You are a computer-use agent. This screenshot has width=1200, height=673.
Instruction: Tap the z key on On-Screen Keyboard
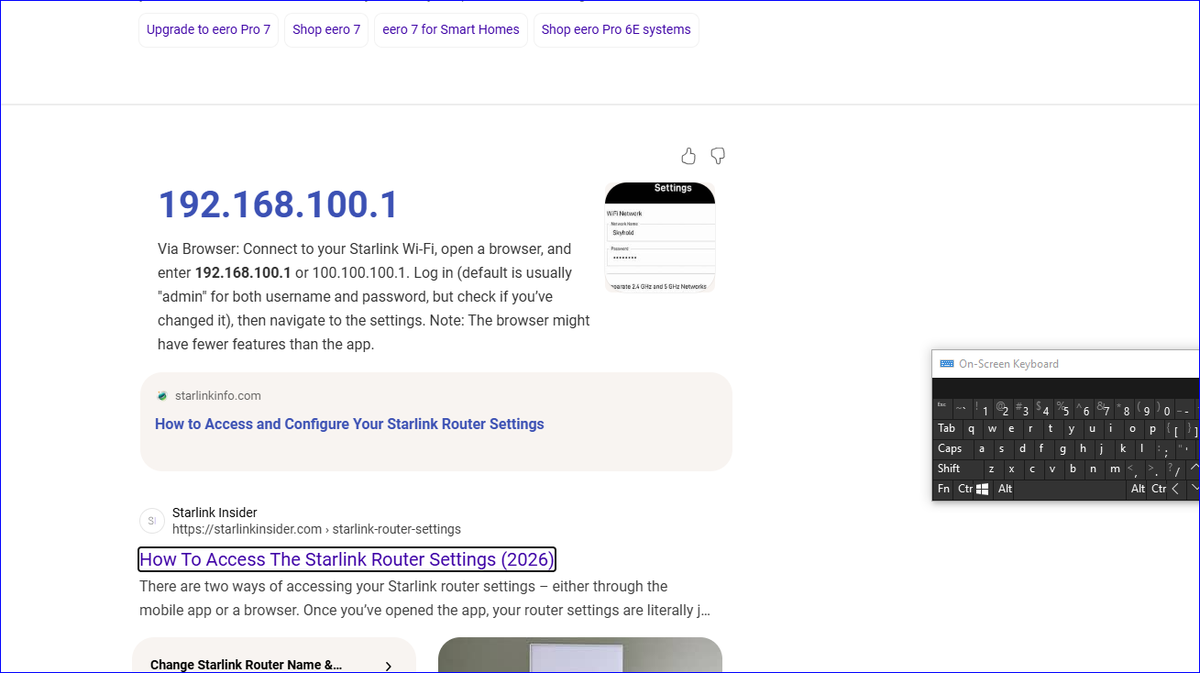point(993,469)
